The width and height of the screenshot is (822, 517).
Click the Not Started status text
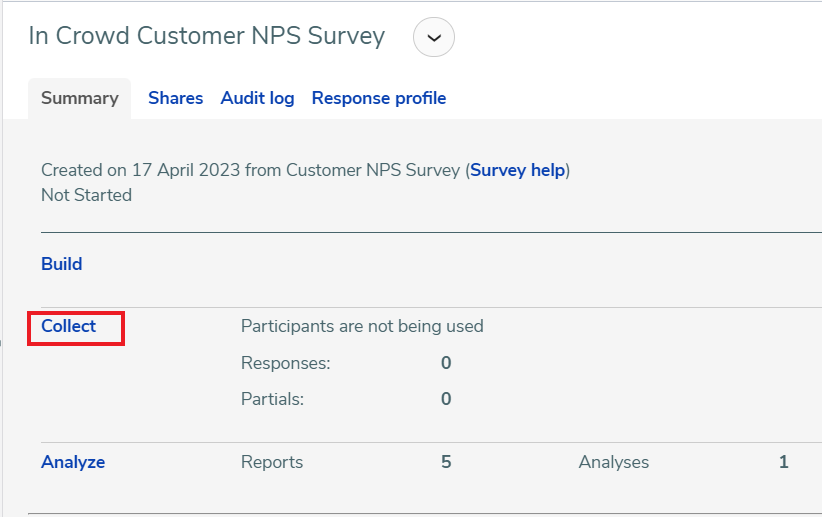tap(86, 195)
